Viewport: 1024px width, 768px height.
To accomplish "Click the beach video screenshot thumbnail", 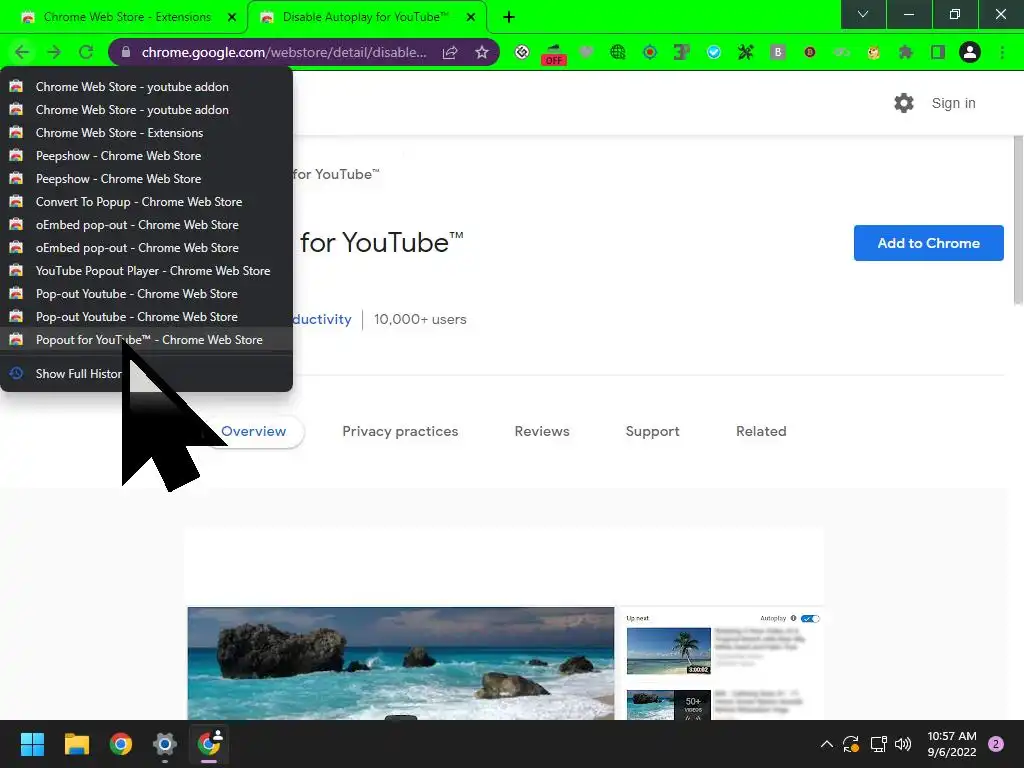I will [401, 664].
